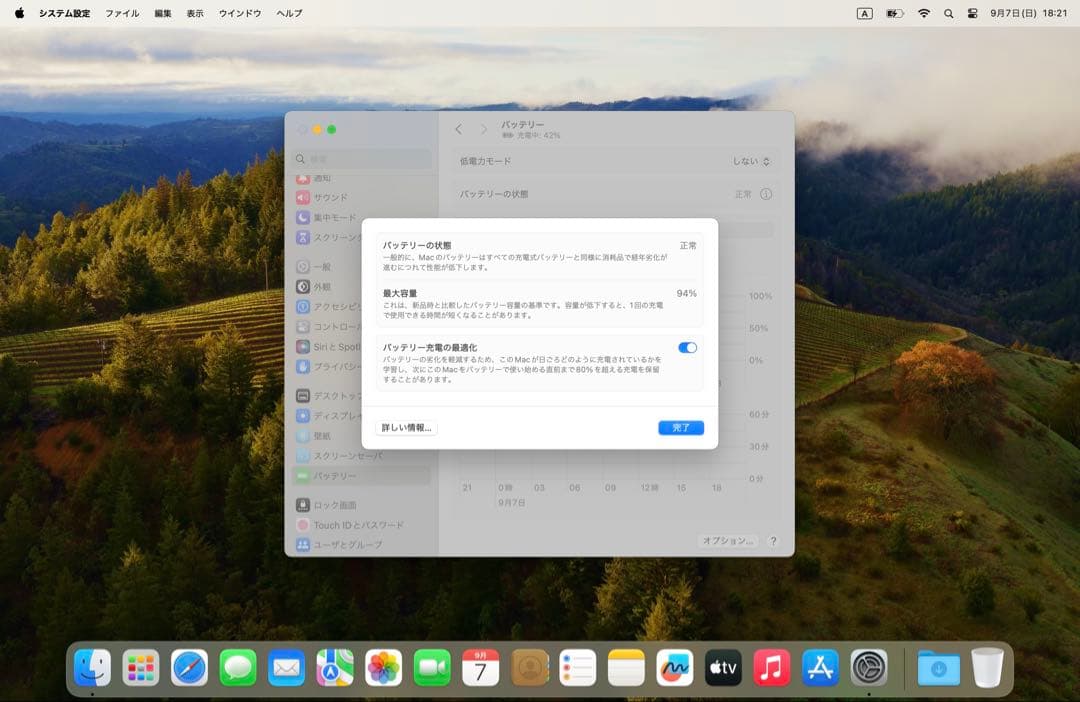Open Safari from the Dock
1080x702 pixels.
tap(189, 666)
